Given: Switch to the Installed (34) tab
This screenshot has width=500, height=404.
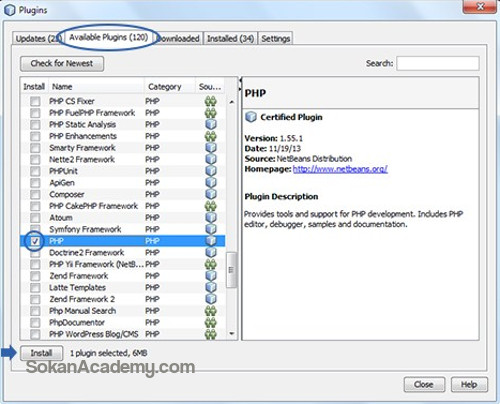Looking at the screenshot, I should click(x=230, y=39).
